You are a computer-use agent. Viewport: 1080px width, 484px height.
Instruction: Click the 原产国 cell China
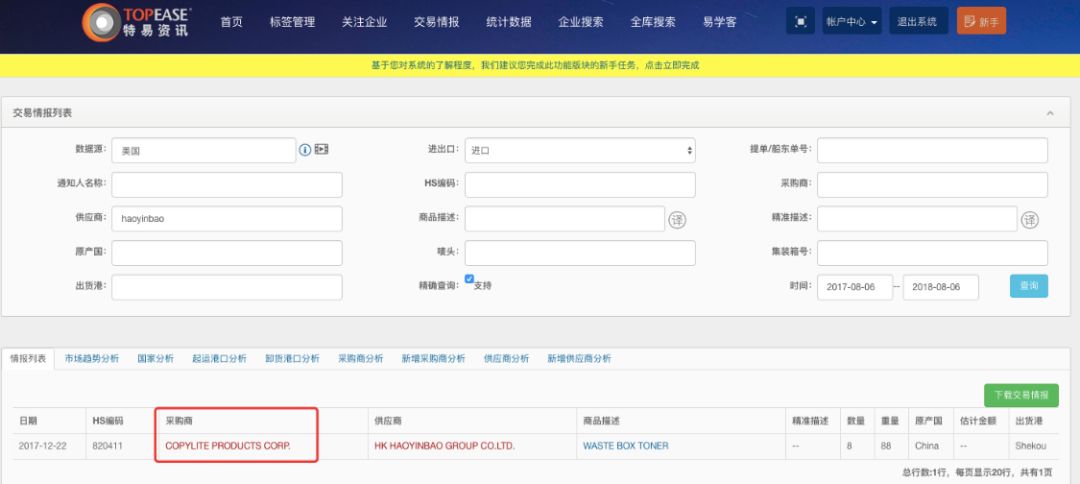pyautogui.click(x=927, y=445)
